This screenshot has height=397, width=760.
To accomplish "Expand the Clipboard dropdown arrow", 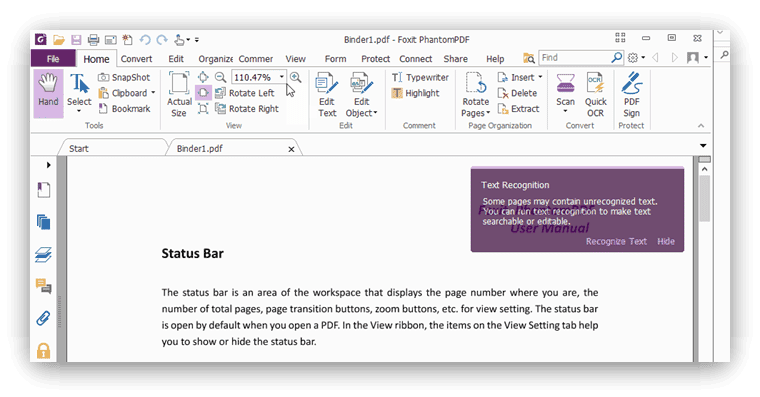I will (x=153, y=93).
